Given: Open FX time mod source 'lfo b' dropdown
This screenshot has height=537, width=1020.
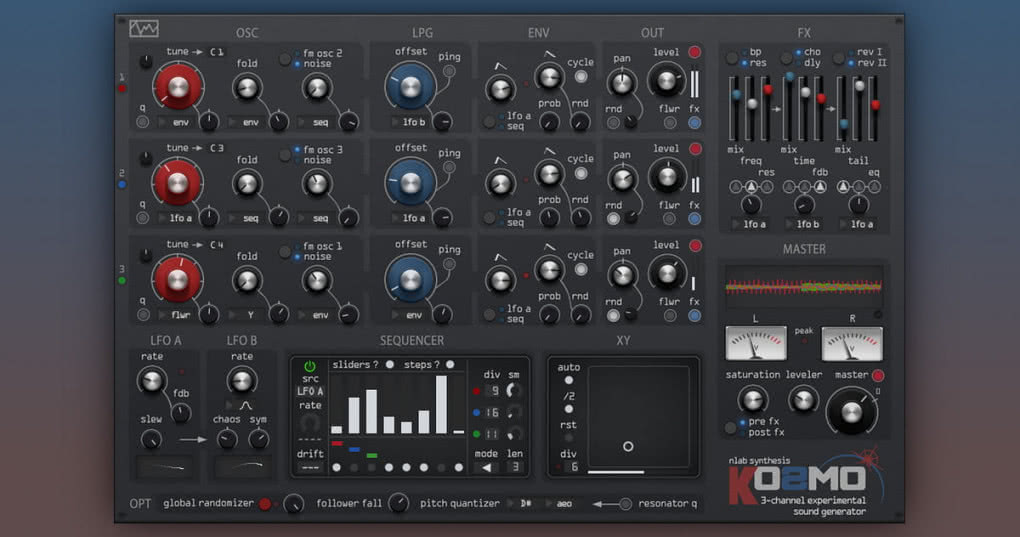Looking at the screenshot, I should 803,224.
